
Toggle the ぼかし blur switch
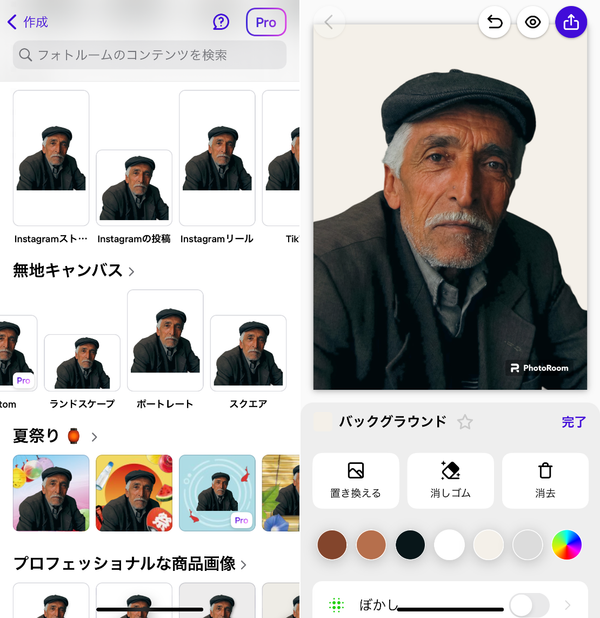tap(529, 605)
